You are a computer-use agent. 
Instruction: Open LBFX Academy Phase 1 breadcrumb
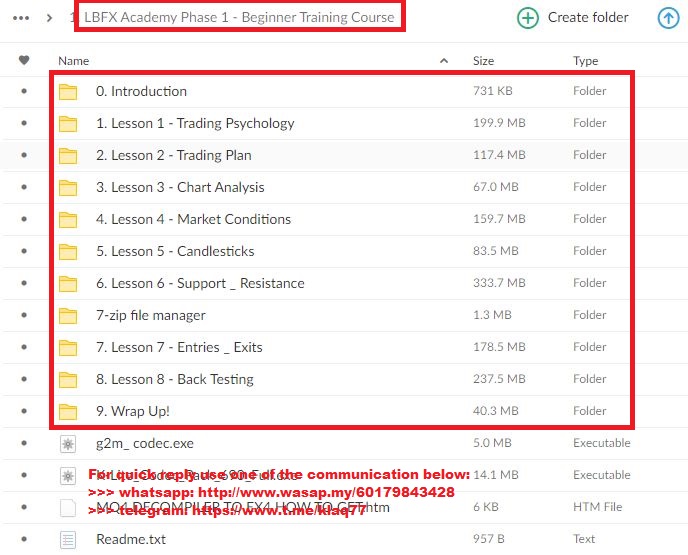click(x=239, y=17)
